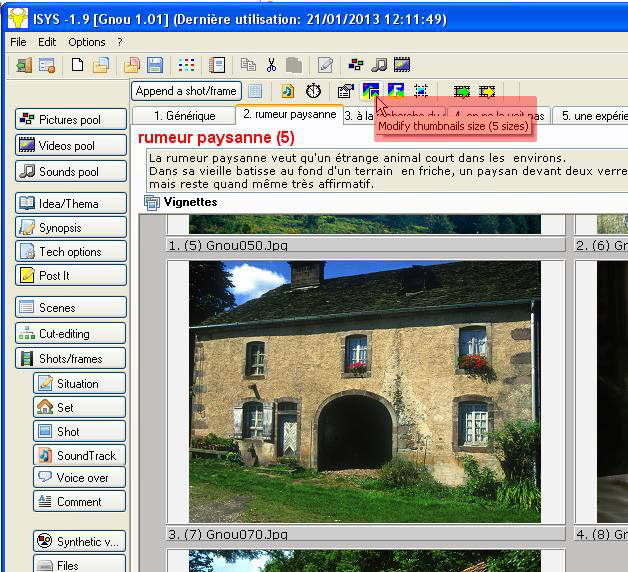Open the Synopsis section
The image size is (628, 572).
tap(71, 228)
